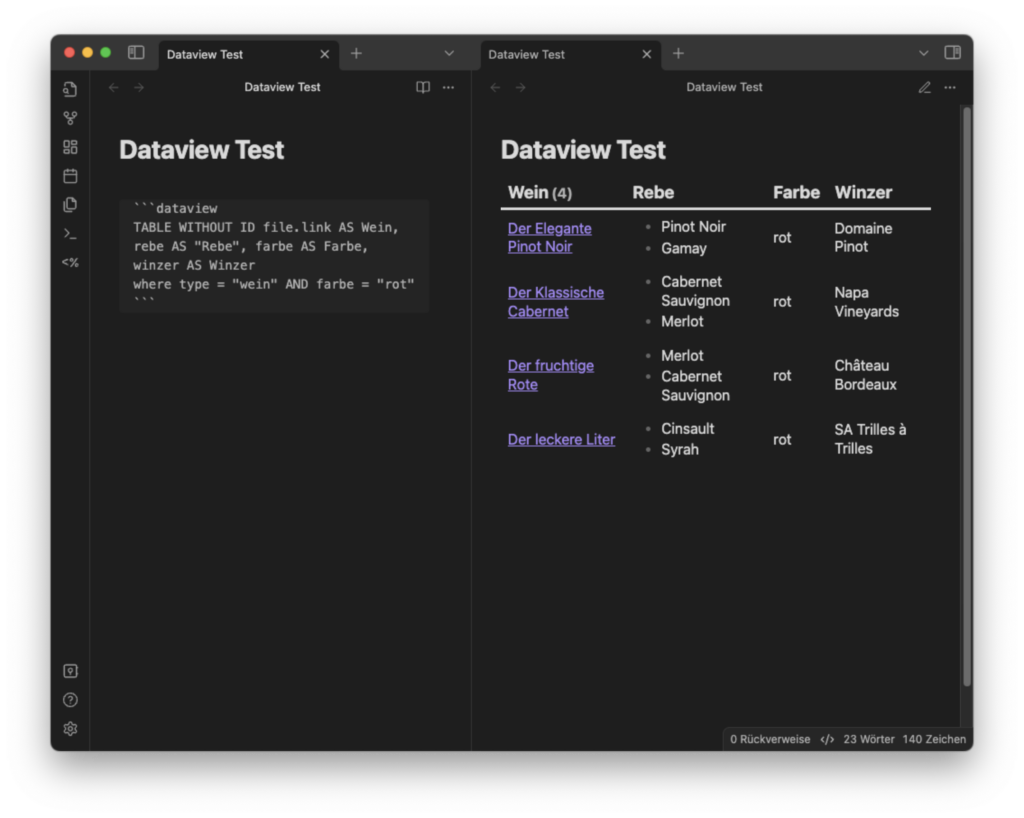
Task: Close the left Dataview Test tab
Action: coord(324,54)
